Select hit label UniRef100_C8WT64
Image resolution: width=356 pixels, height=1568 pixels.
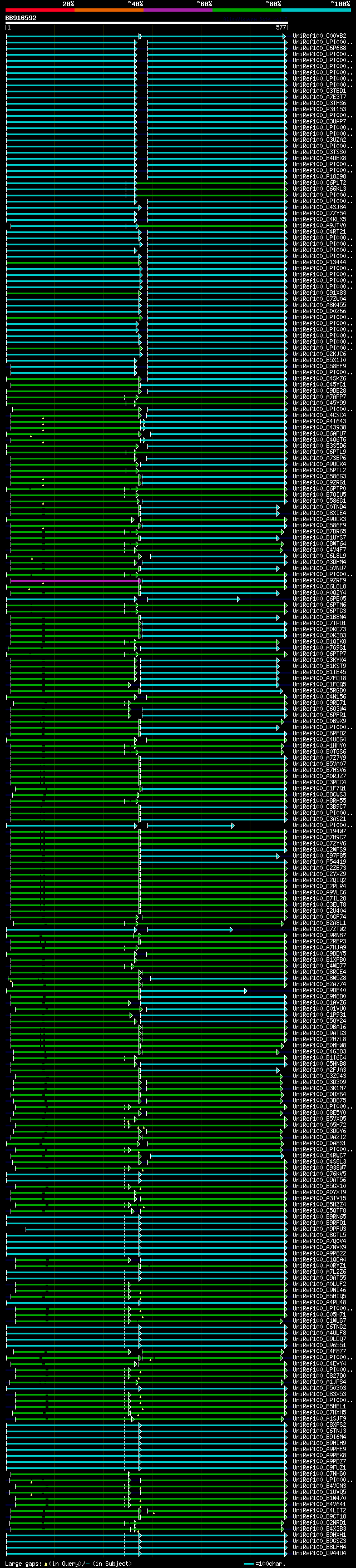coord(319,543)
